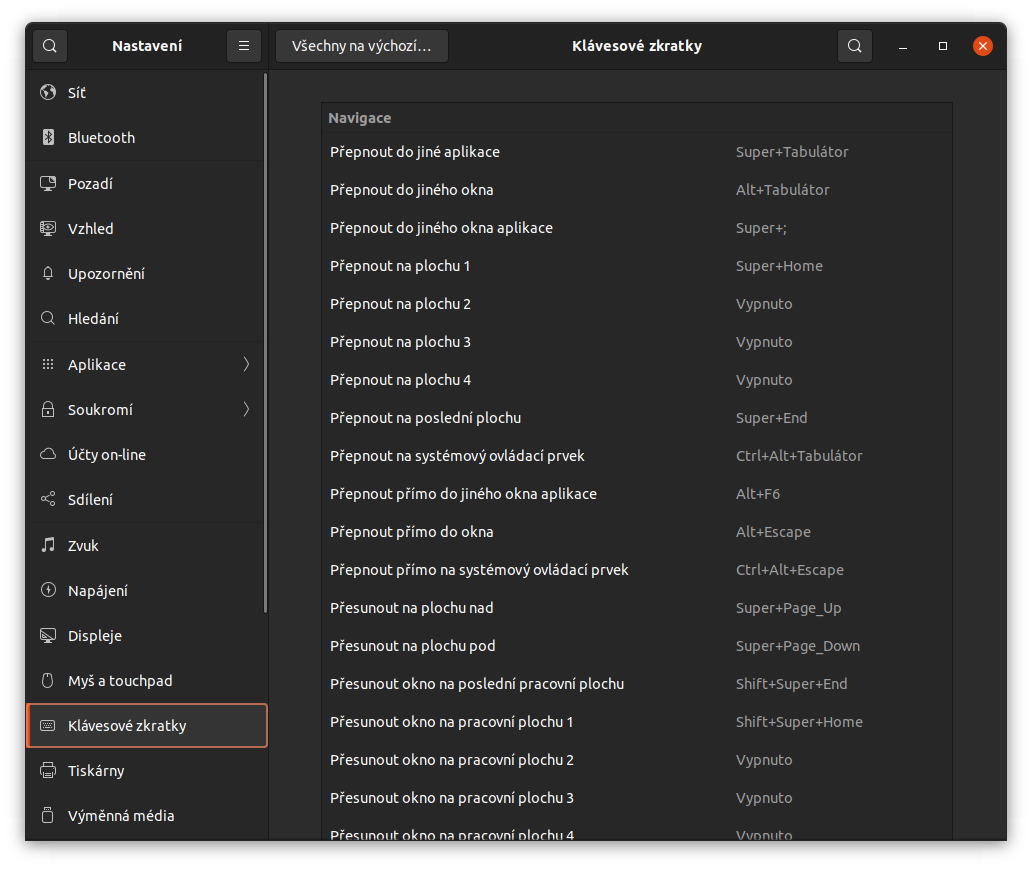
Task: Change the Alt+Escape 'Přepnout přímo do okna' shortcut
Action: click(x=636, y=532)
